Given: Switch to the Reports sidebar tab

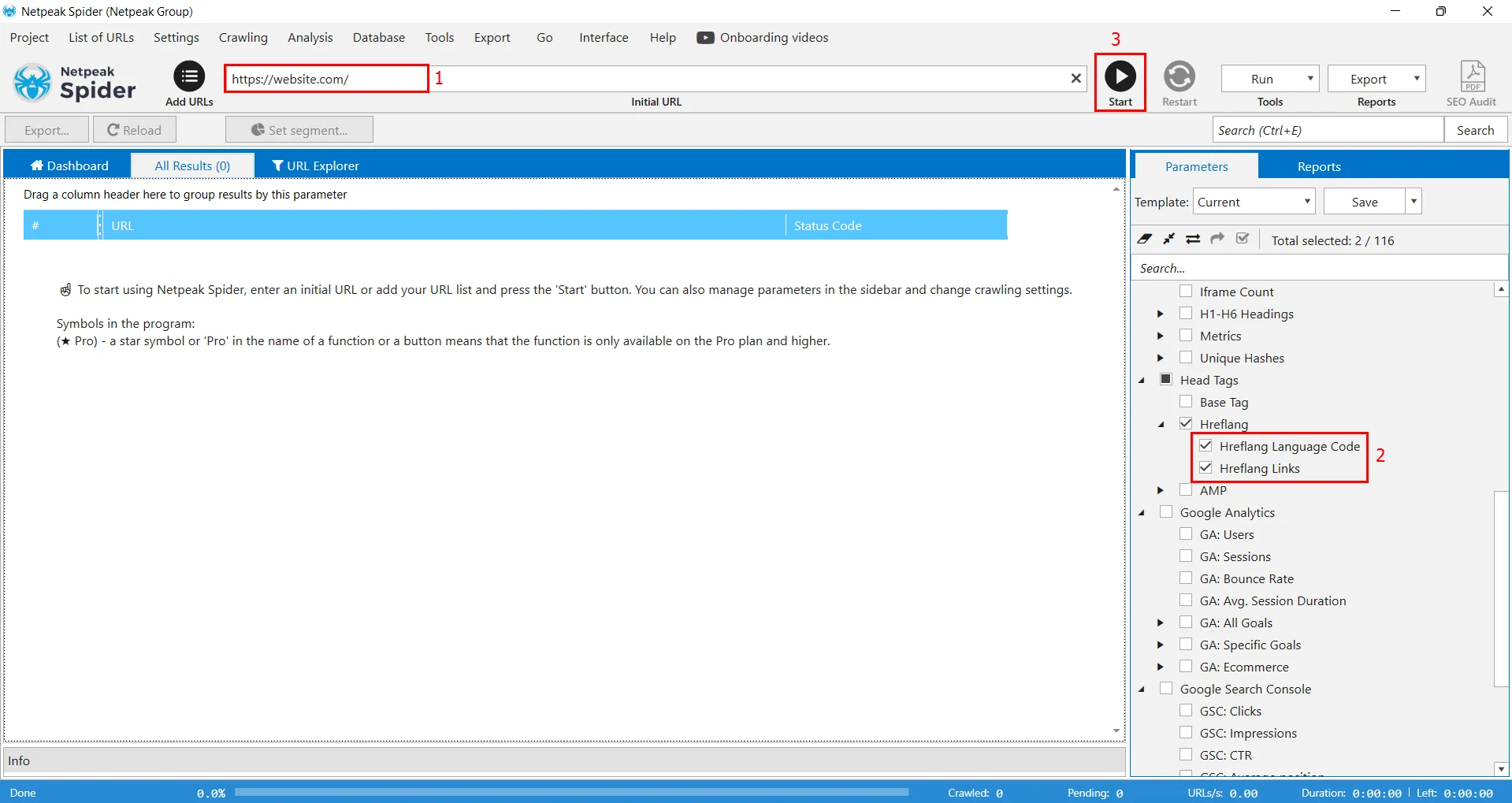Looking at the screenshot, I should pyautogui.click(x=1319, y=166).
